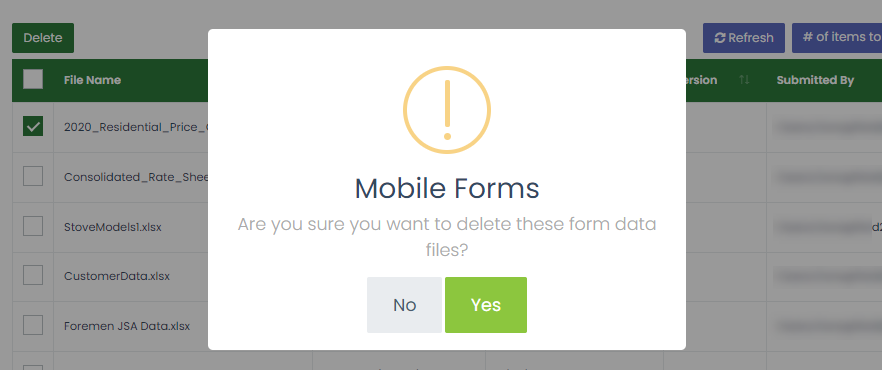Image resolution: width=882 pixels, height=370 pixels.
Task: Select the Foremen JSA Data.xlsx file name
Action: tap(127, 326)
